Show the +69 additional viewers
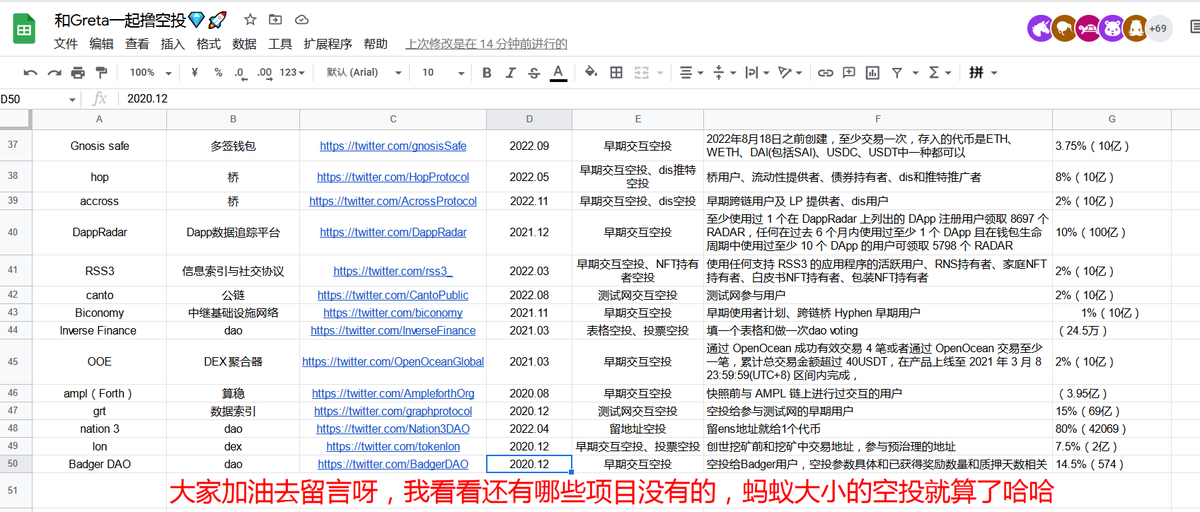The width and height of the screenshot is (1200, 512). 1159,29
